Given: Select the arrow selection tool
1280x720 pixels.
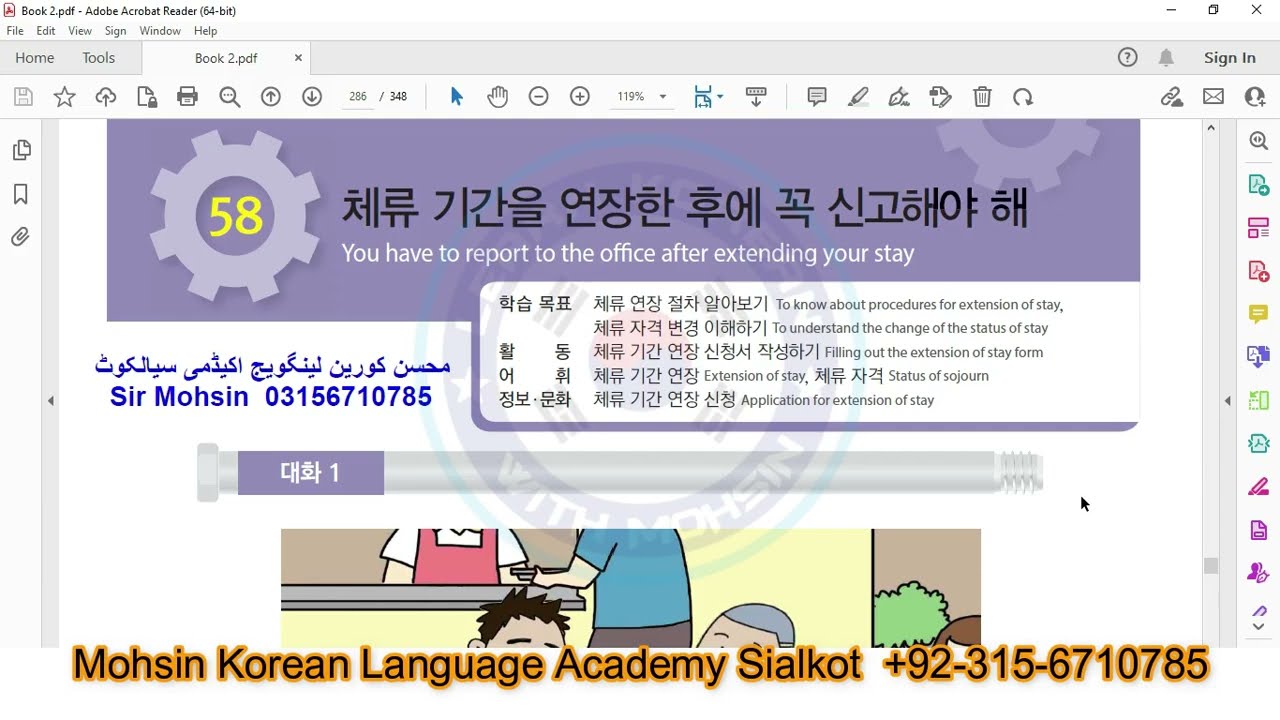Looking at the screenshot, I should point(457,97).
